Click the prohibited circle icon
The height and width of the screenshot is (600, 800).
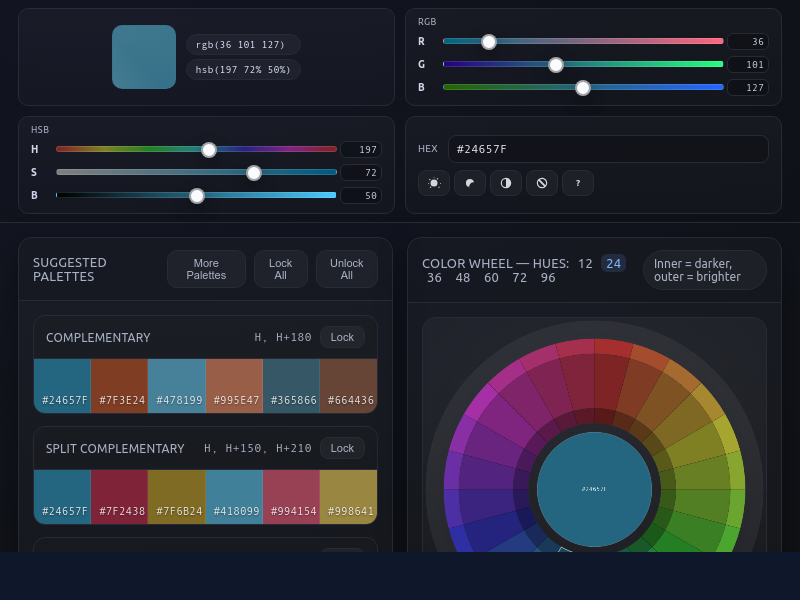click(541, 183)
